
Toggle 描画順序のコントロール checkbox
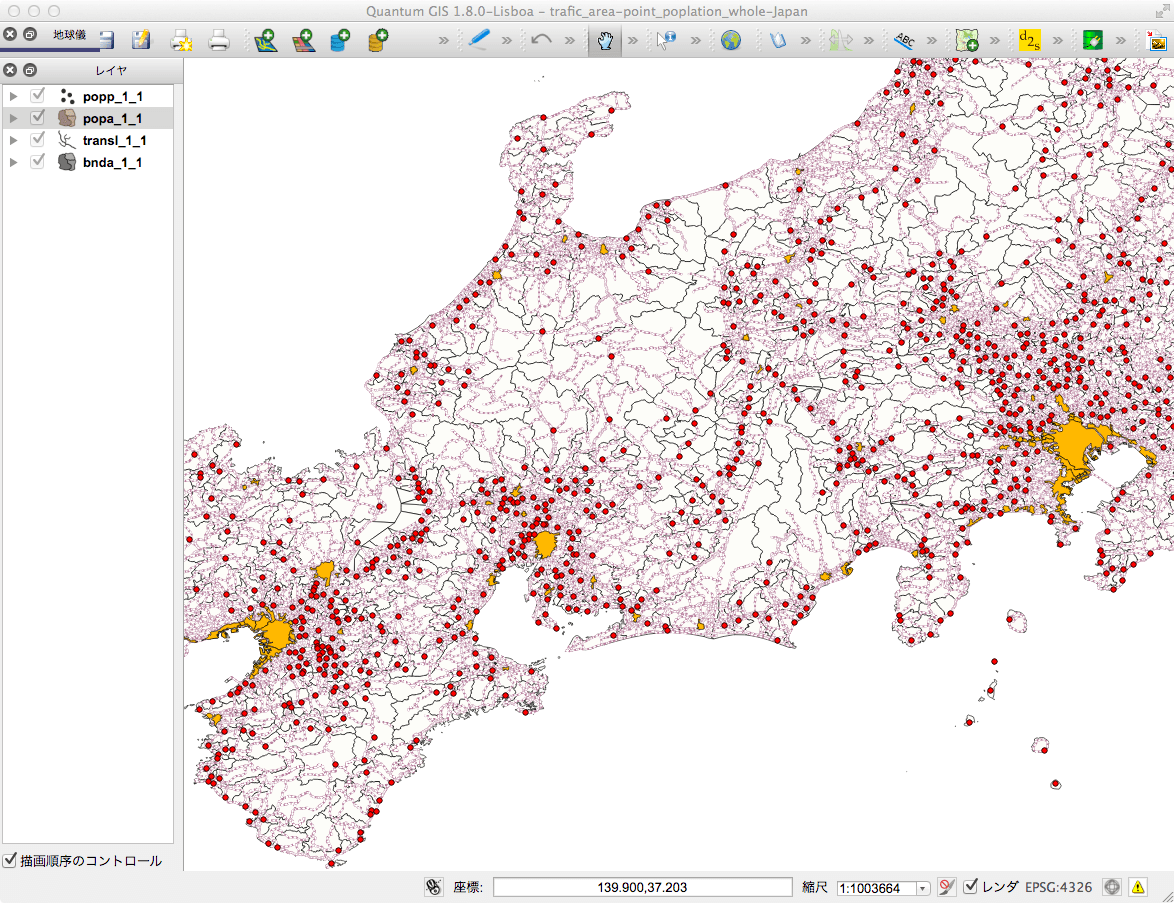[10, 860]
